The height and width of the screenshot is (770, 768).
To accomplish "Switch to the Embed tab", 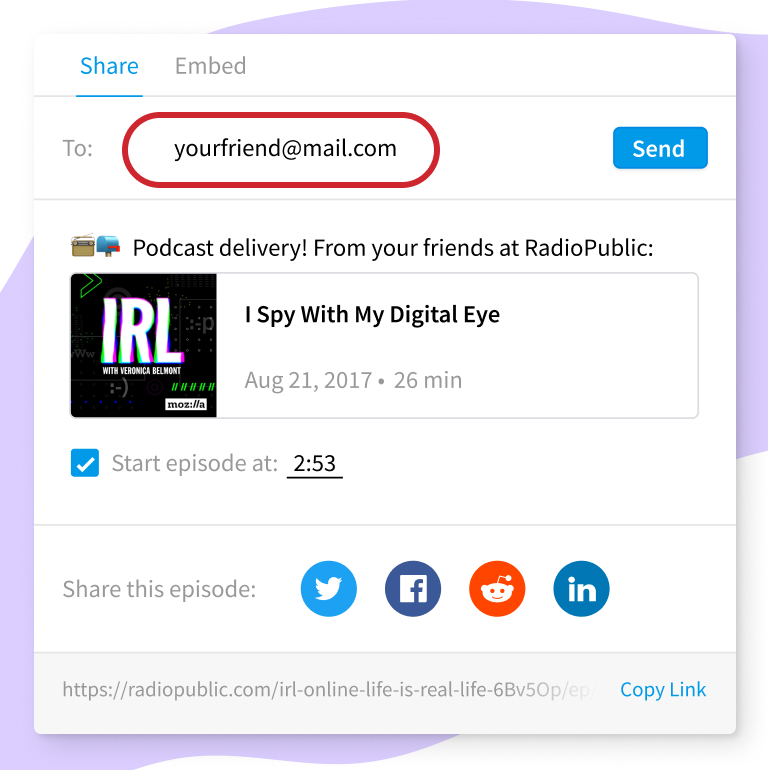I will pyautogui.click(x=210, y=66).
